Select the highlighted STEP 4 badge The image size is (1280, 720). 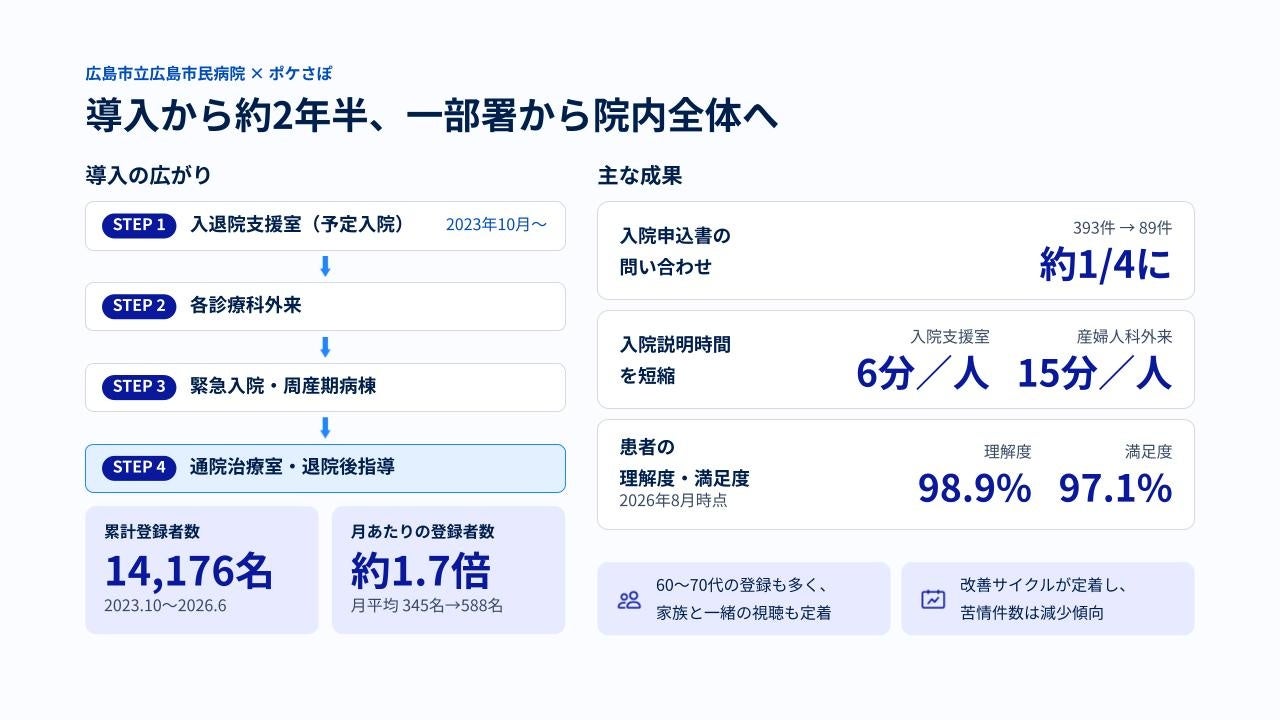pyautogui.click(x=139, y=468)
